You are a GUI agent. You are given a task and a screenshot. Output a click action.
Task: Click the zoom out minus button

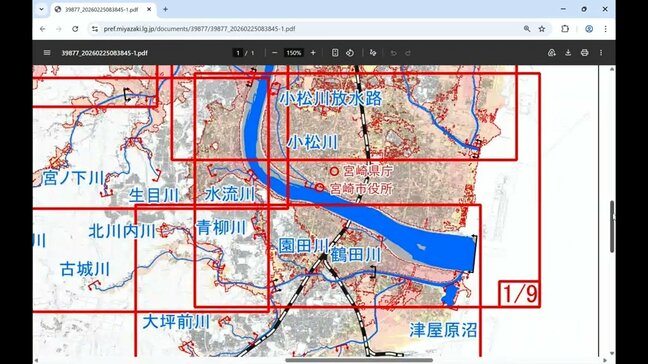pos(274,53)
